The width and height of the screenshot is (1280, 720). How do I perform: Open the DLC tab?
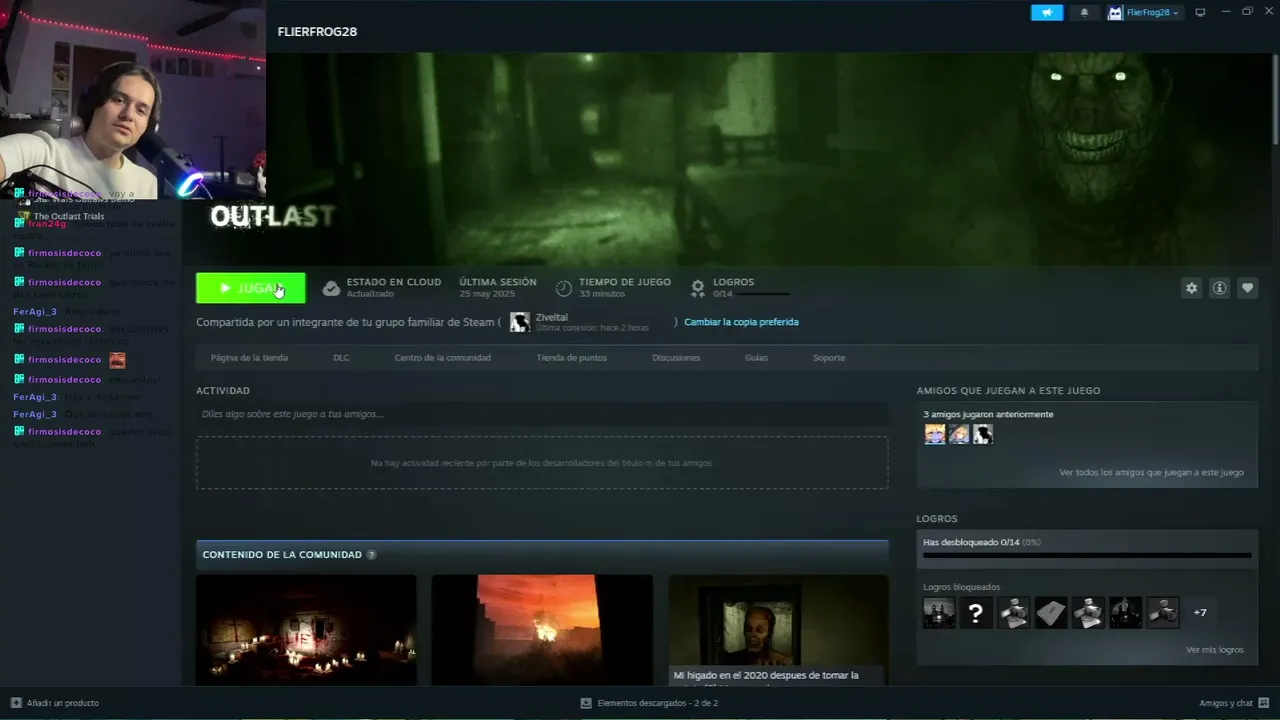tap(341, 358)
